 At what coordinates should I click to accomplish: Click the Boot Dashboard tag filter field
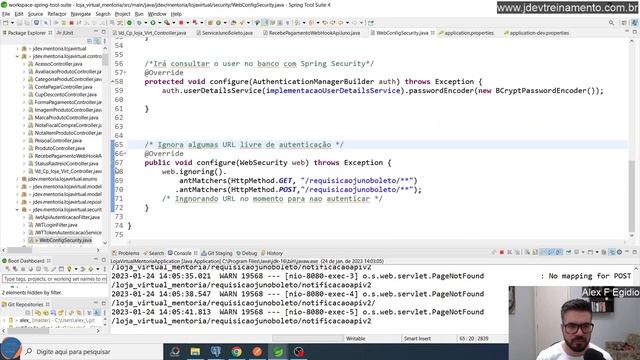click(x=54, y=279)
